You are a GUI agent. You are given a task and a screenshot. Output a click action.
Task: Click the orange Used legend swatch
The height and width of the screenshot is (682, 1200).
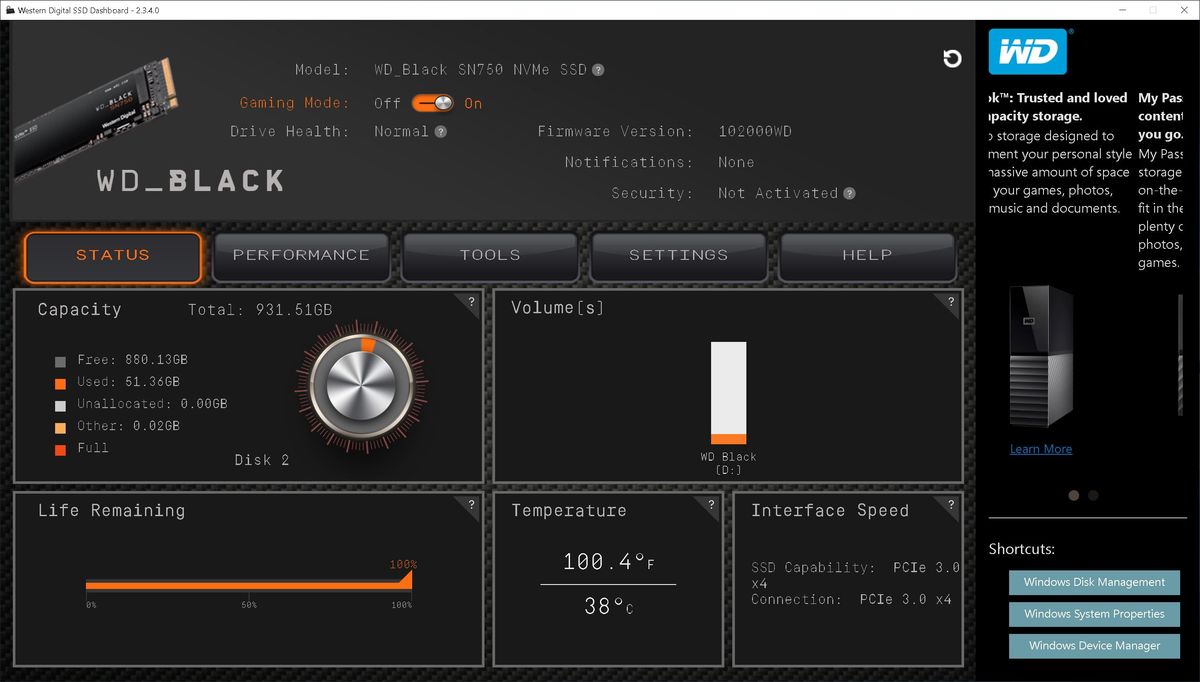pyautogui.click(x=60, y=383)
